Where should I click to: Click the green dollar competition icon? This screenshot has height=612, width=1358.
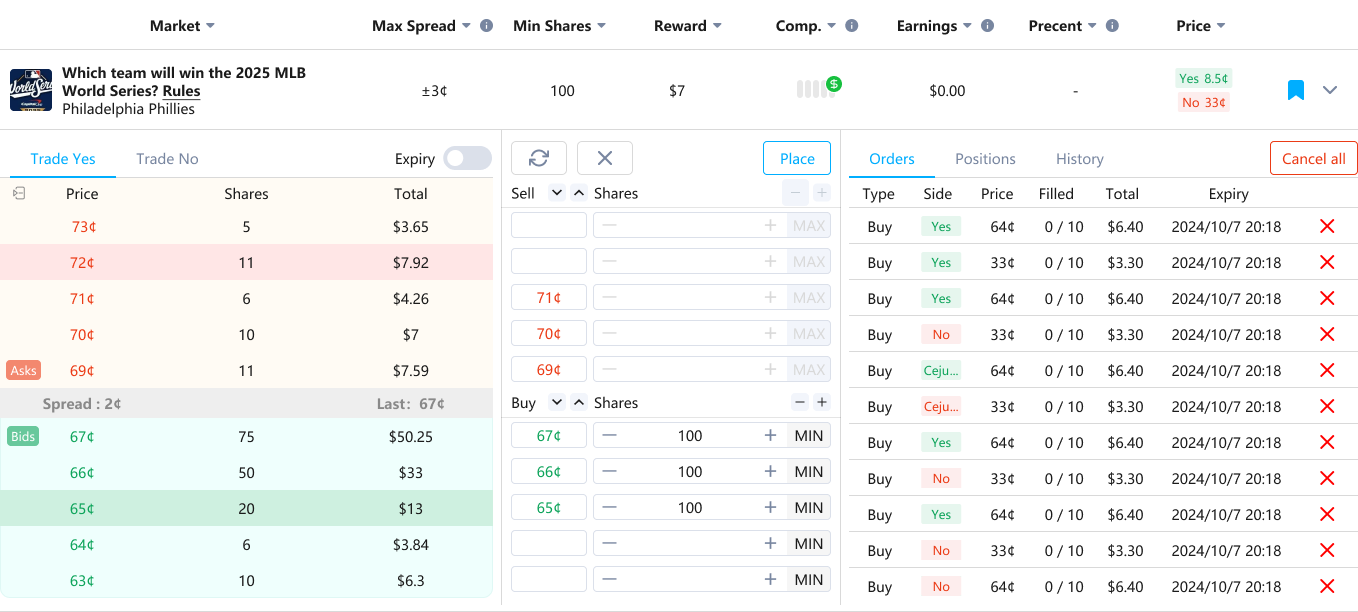pos(834,84)
